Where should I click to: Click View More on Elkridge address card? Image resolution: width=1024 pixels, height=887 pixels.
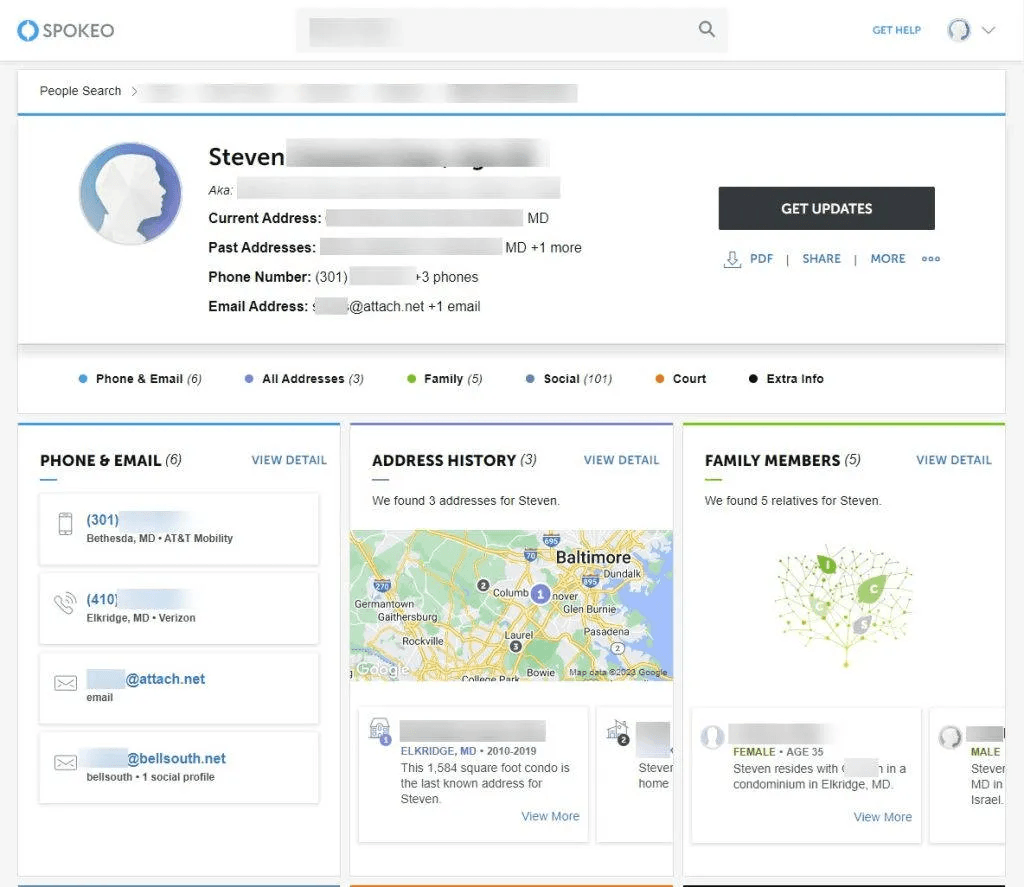click(x=550, y=816)
